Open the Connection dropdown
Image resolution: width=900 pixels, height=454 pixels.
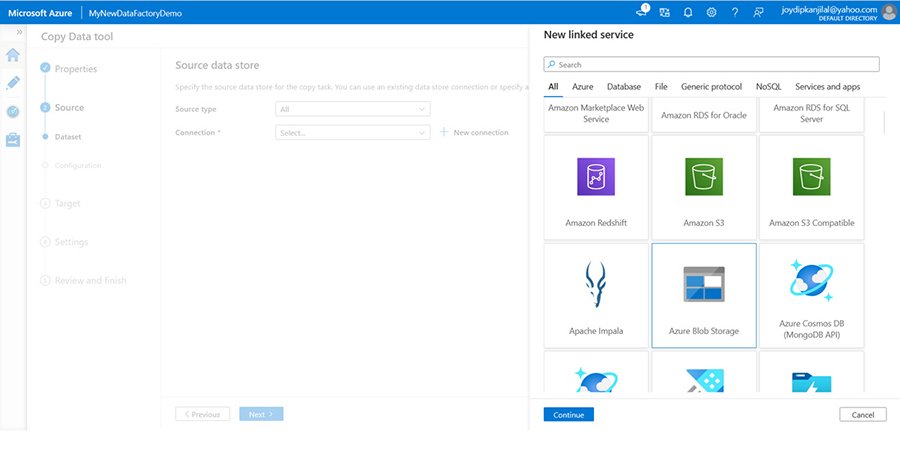click(x=353, y=132)
